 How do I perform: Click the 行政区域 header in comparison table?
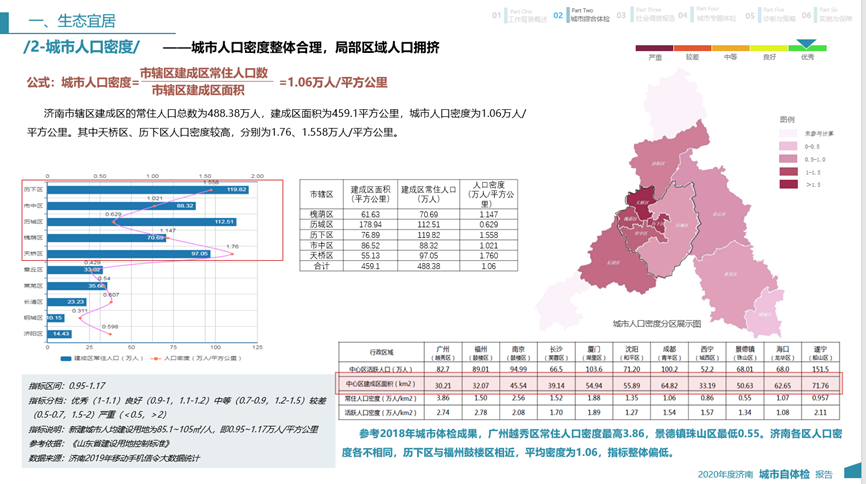(382, 352)
